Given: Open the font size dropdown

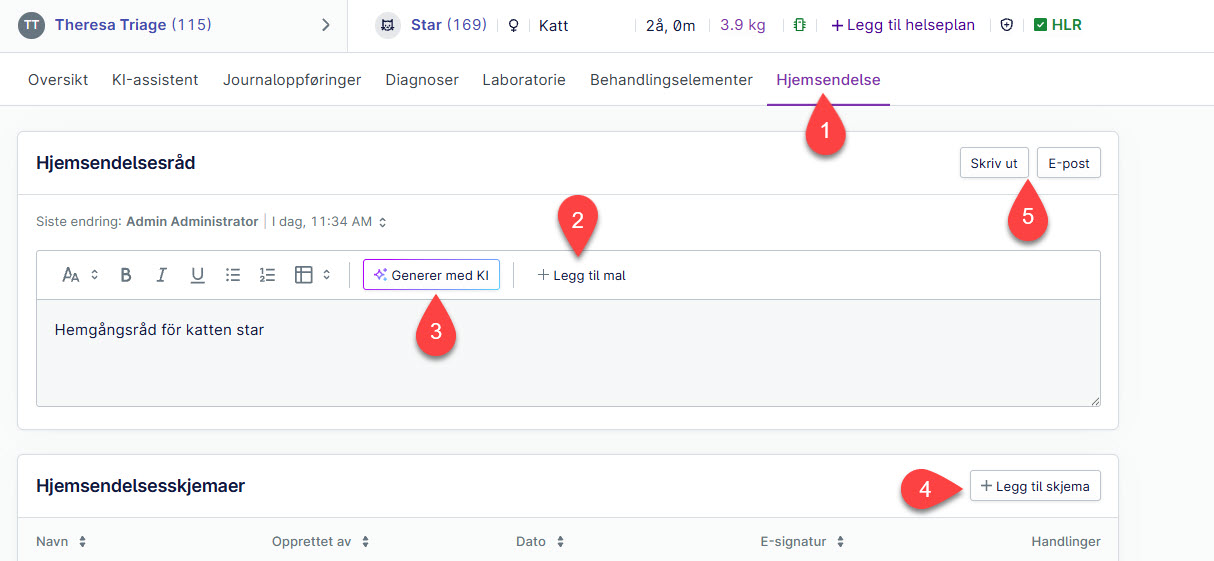Looking at the screenshot, I should 80,275.
